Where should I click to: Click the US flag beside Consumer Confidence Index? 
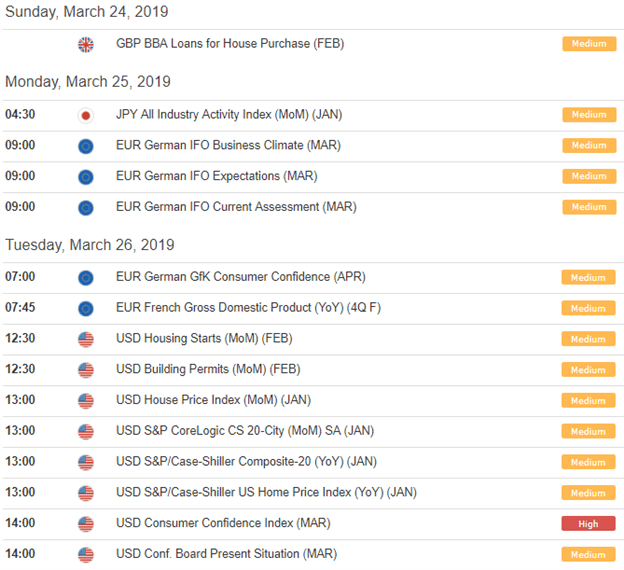pyautogui.click(x=86, y=524)
